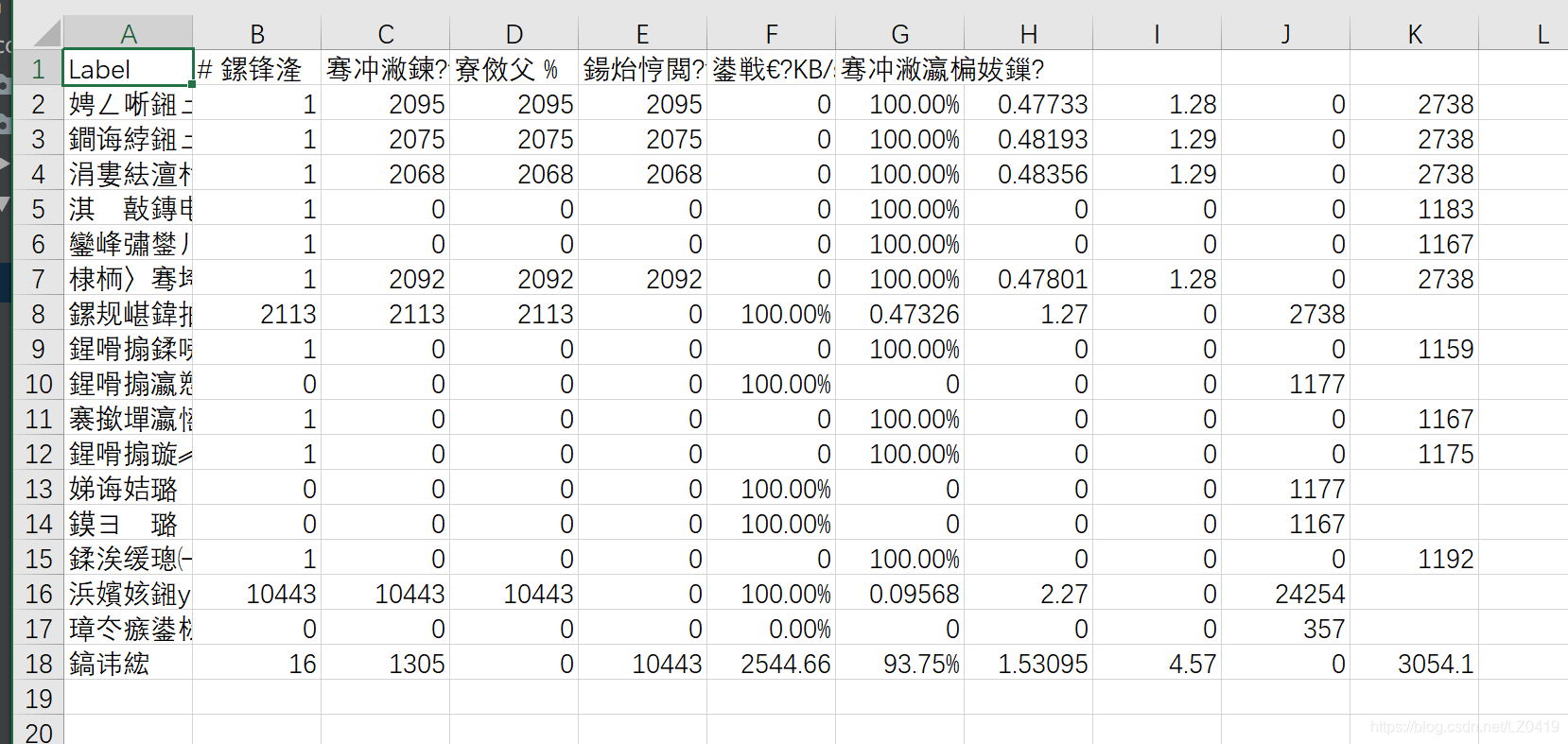Screen dimensions: 1568x744
Task: Select row 18 header
Action: click(x=38, y=664)
